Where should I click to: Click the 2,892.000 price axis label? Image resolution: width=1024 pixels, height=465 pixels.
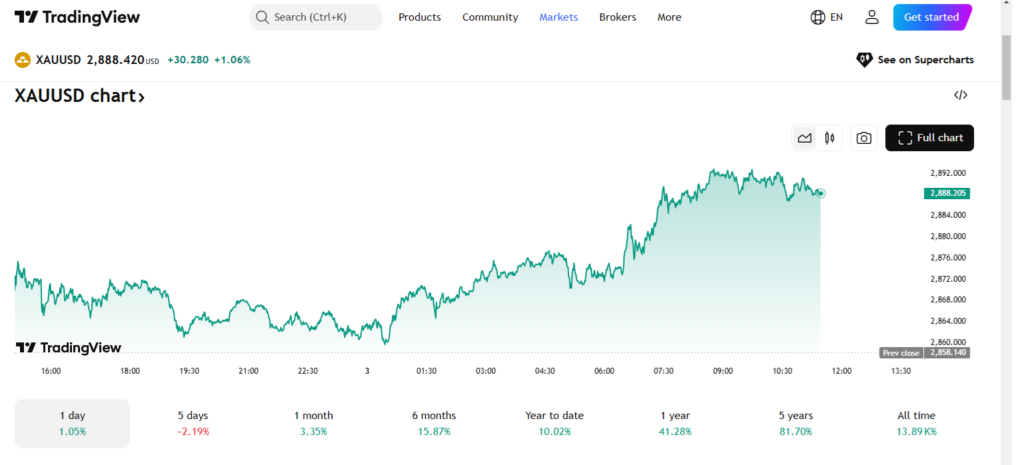click(x=948, y=173)
